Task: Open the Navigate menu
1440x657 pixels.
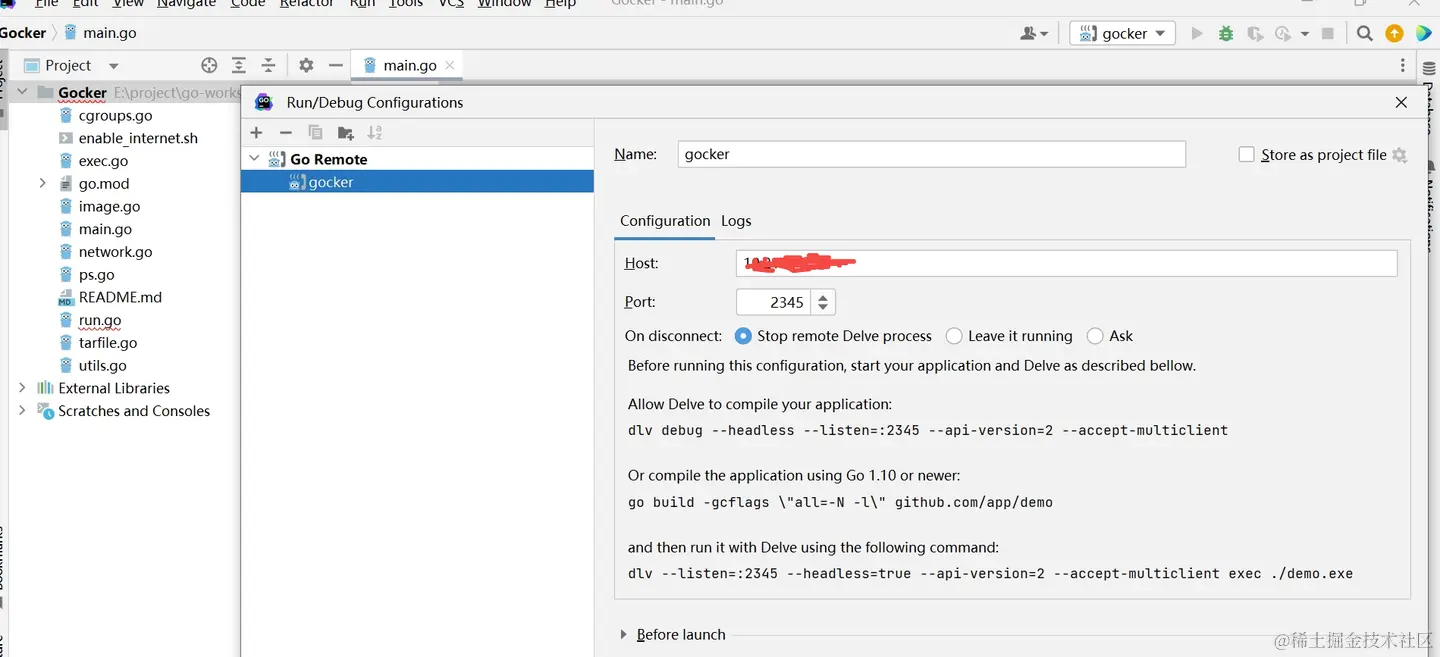Action: tap(186, 4)
